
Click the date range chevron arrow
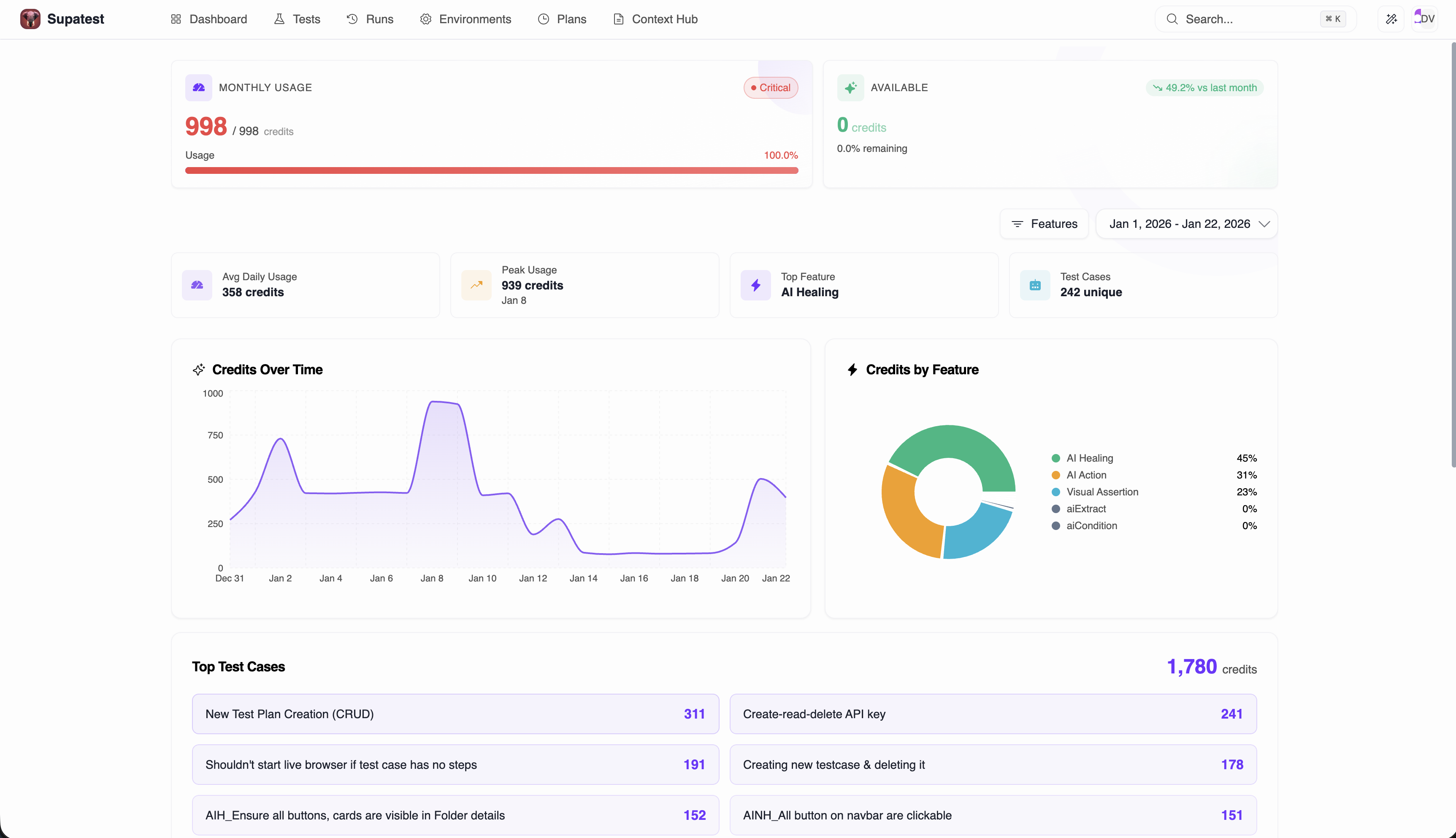point(1264,224)
